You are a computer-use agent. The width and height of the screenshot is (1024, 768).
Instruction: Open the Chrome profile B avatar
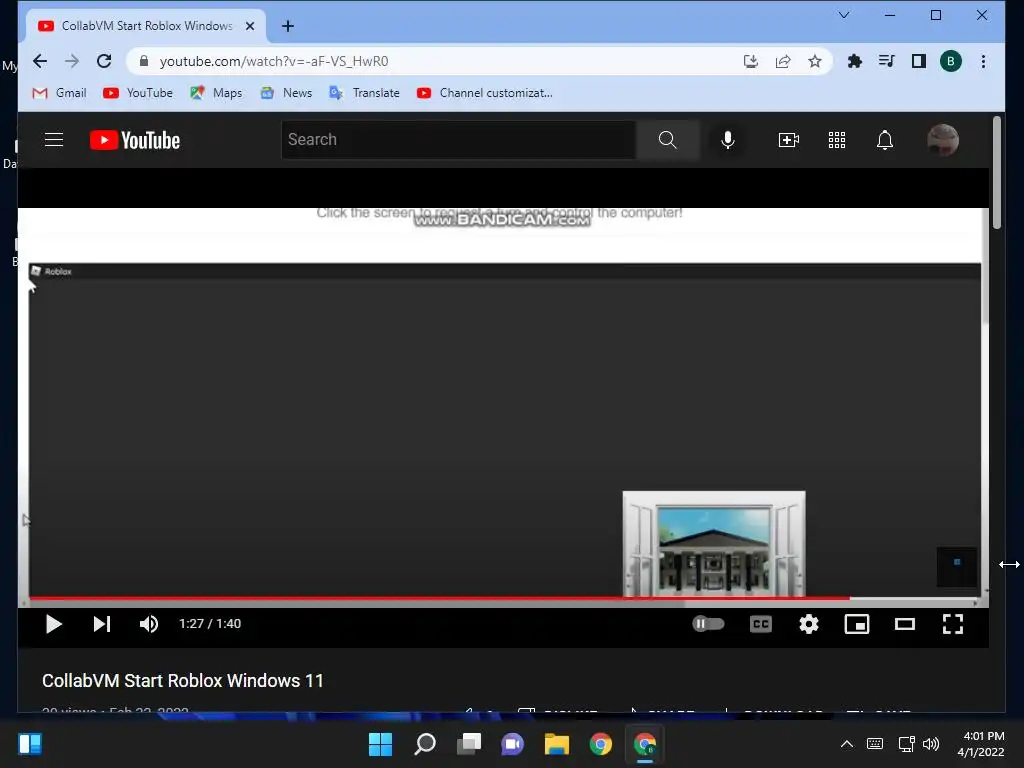coord(950,61)
